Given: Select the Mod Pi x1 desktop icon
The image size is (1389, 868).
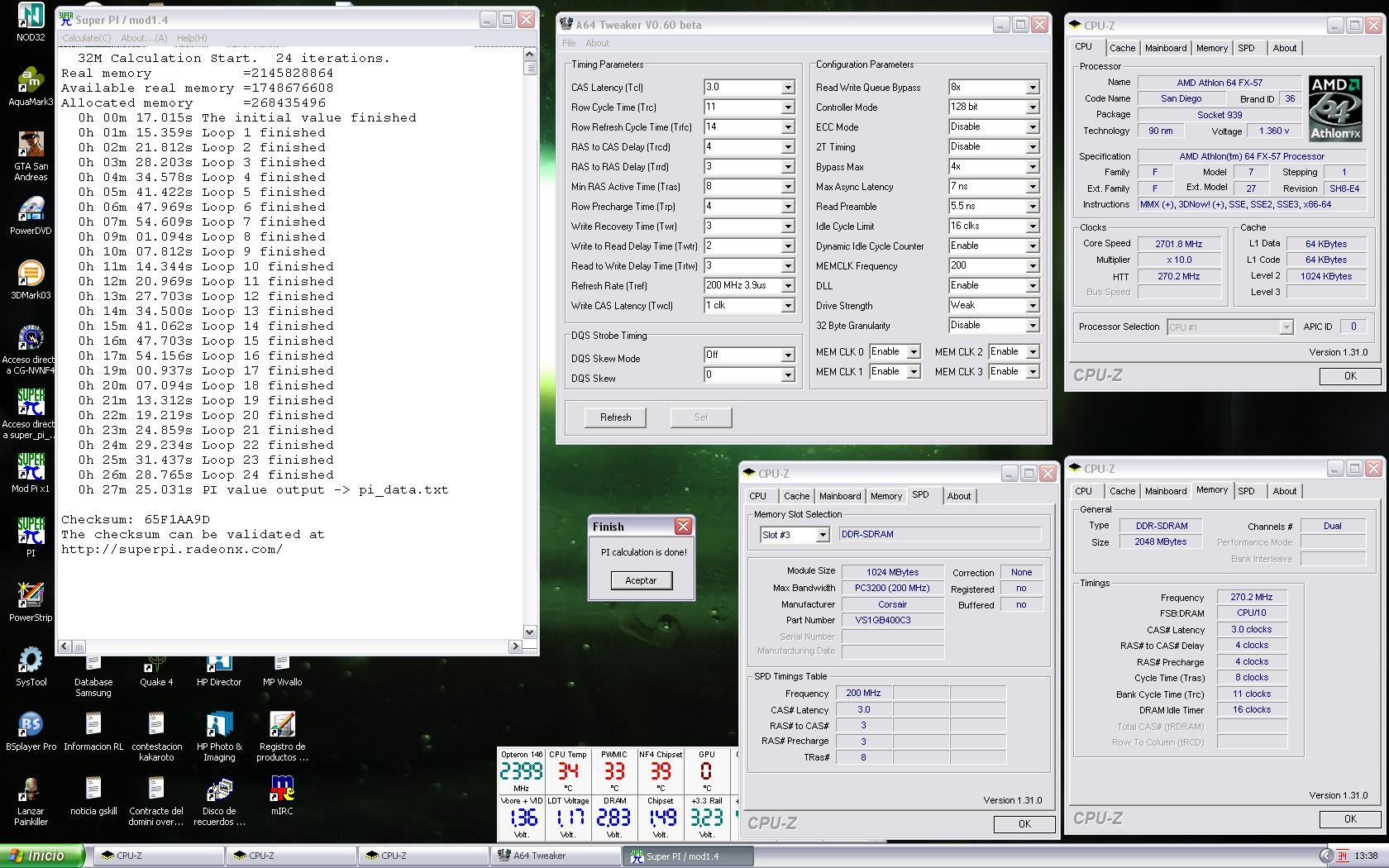Looking at the screenshot, I should click(31, 474).
